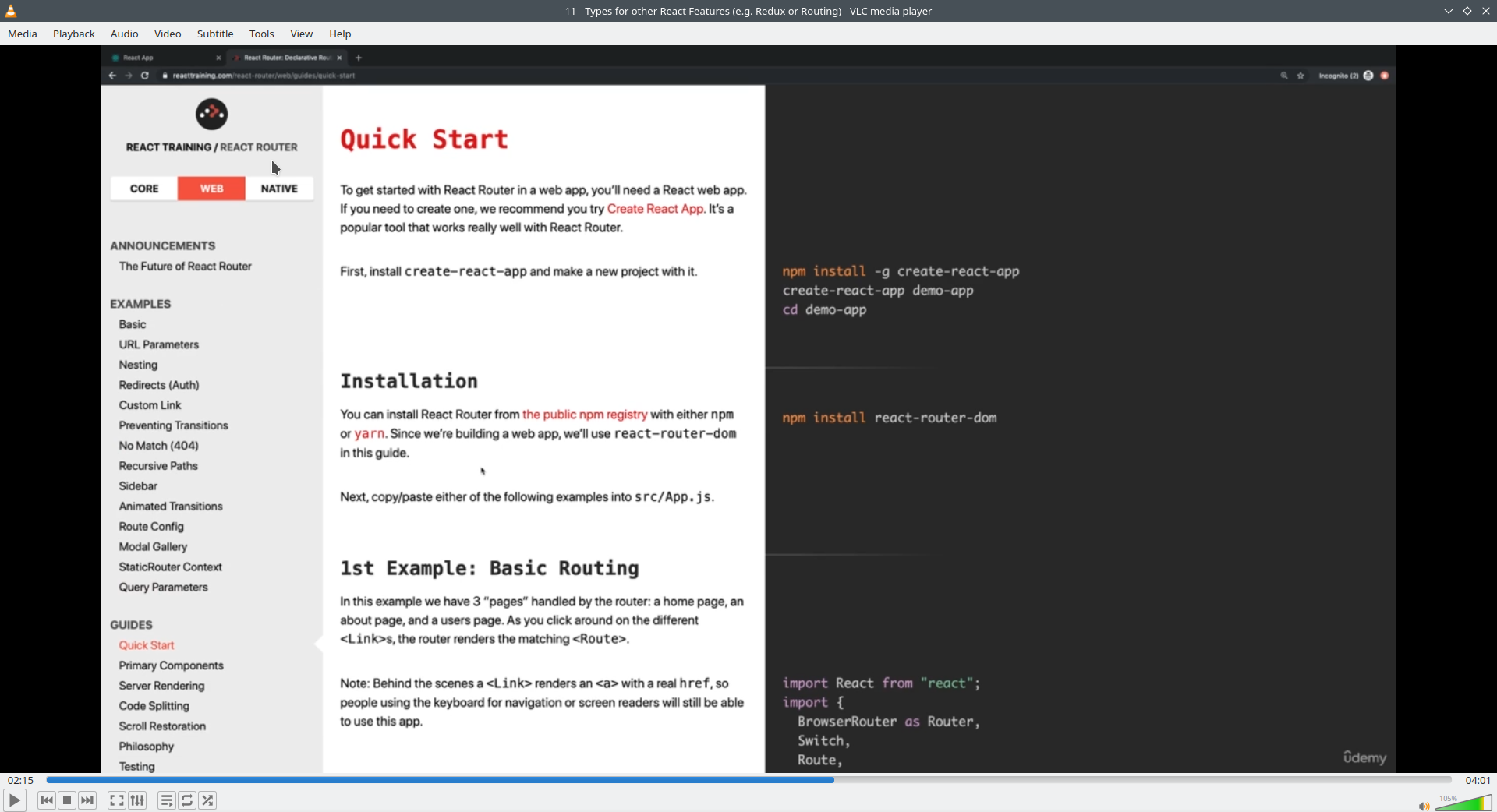1497x812 pixels.
Task: Open the Server Rendering guide
Action: click(x=161, y=686)
